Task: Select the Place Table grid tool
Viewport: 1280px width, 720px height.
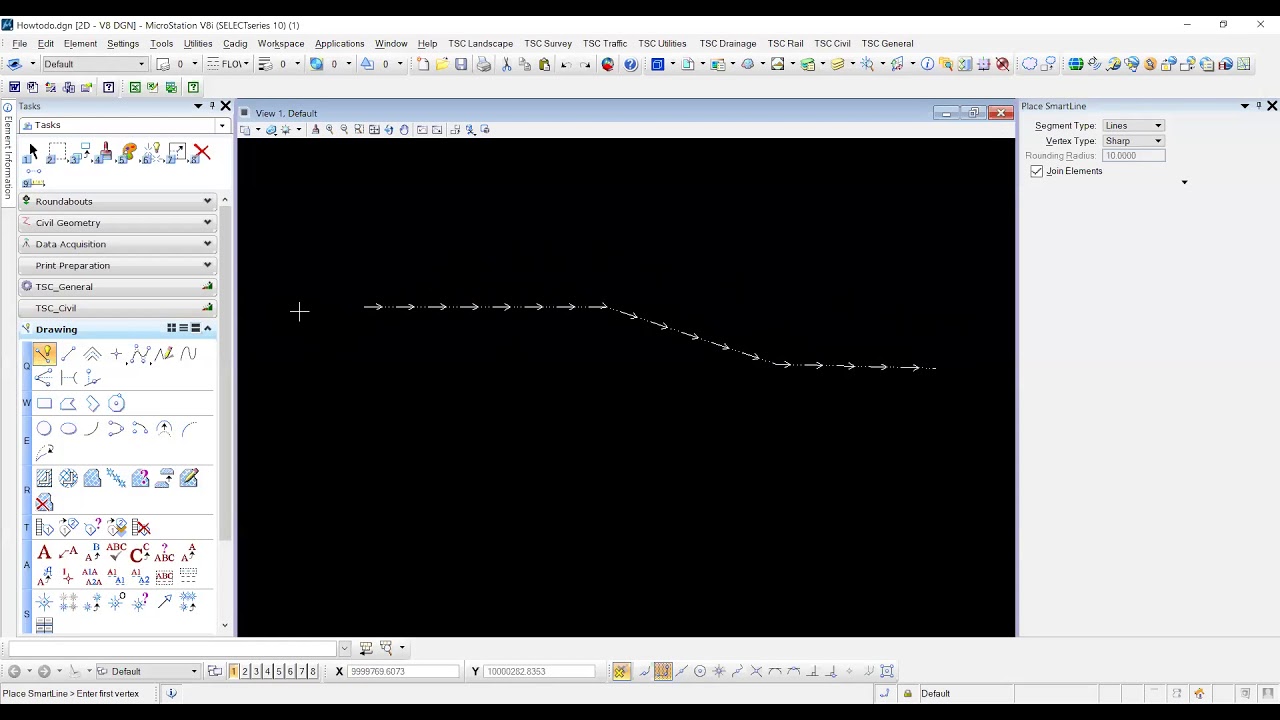Action: pyautogui.click(x=44, y=626)
